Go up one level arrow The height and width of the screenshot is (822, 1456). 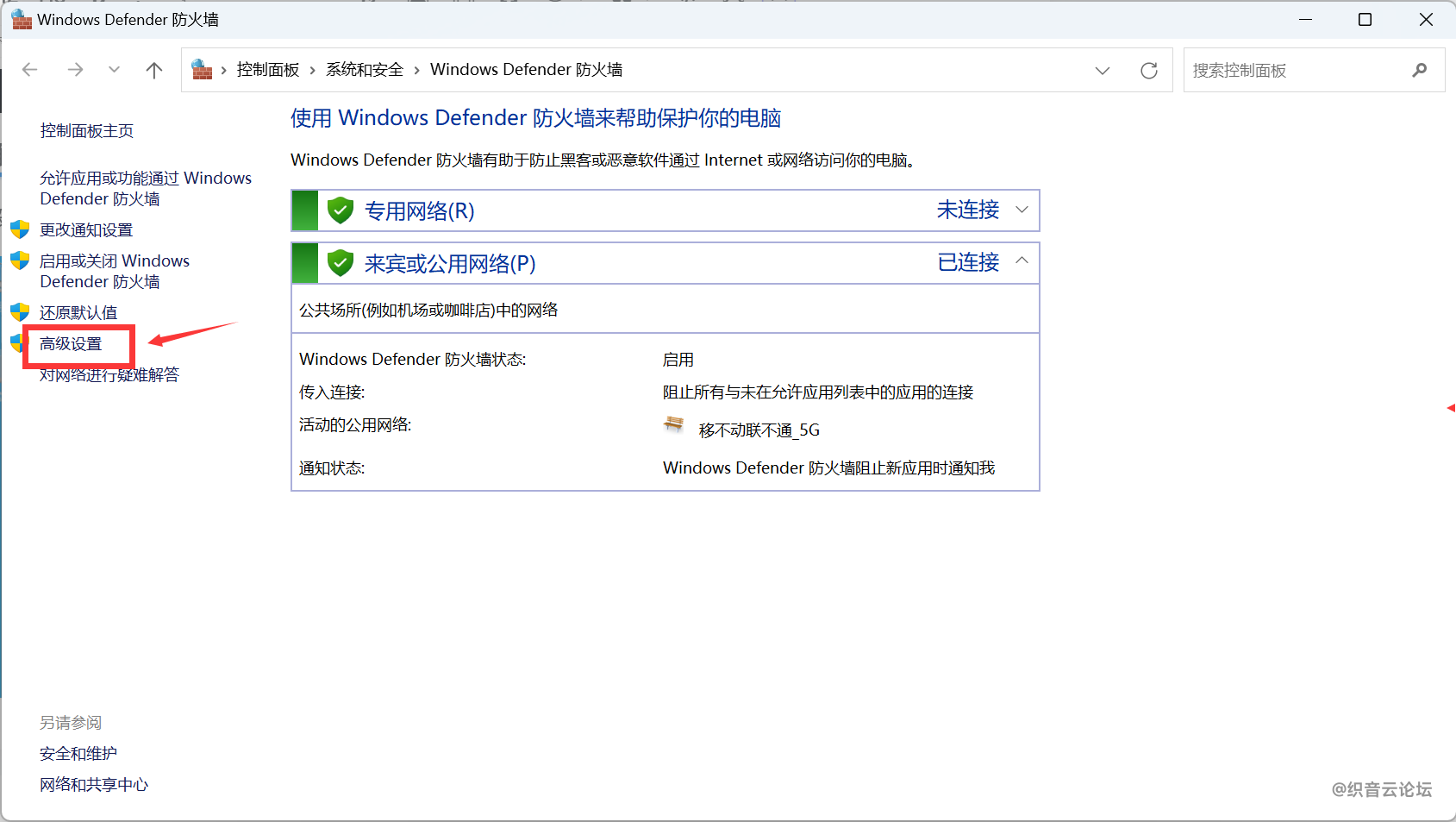(154, 70)
